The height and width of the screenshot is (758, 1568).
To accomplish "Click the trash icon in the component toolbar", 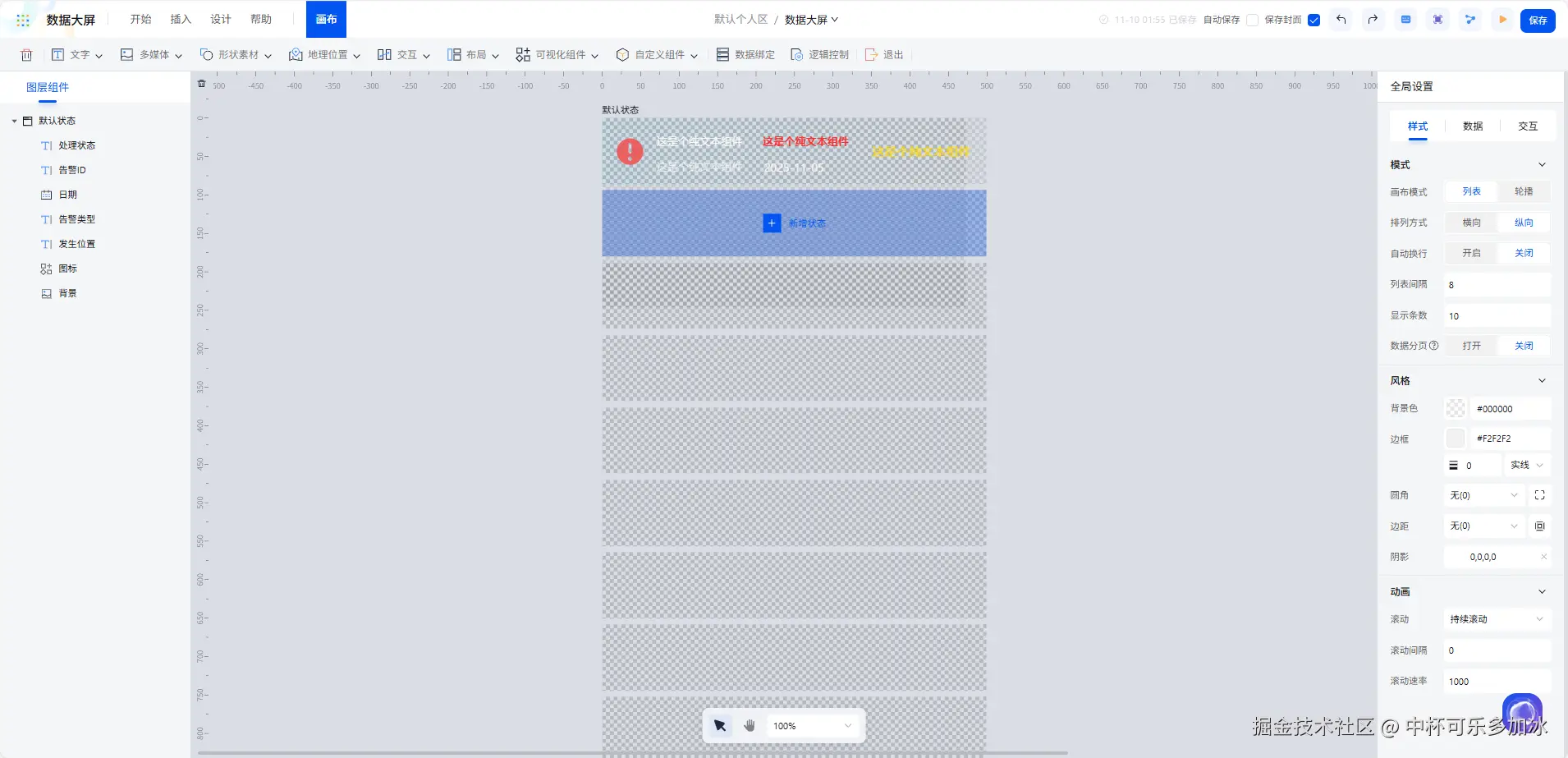I will click(26, 55).
